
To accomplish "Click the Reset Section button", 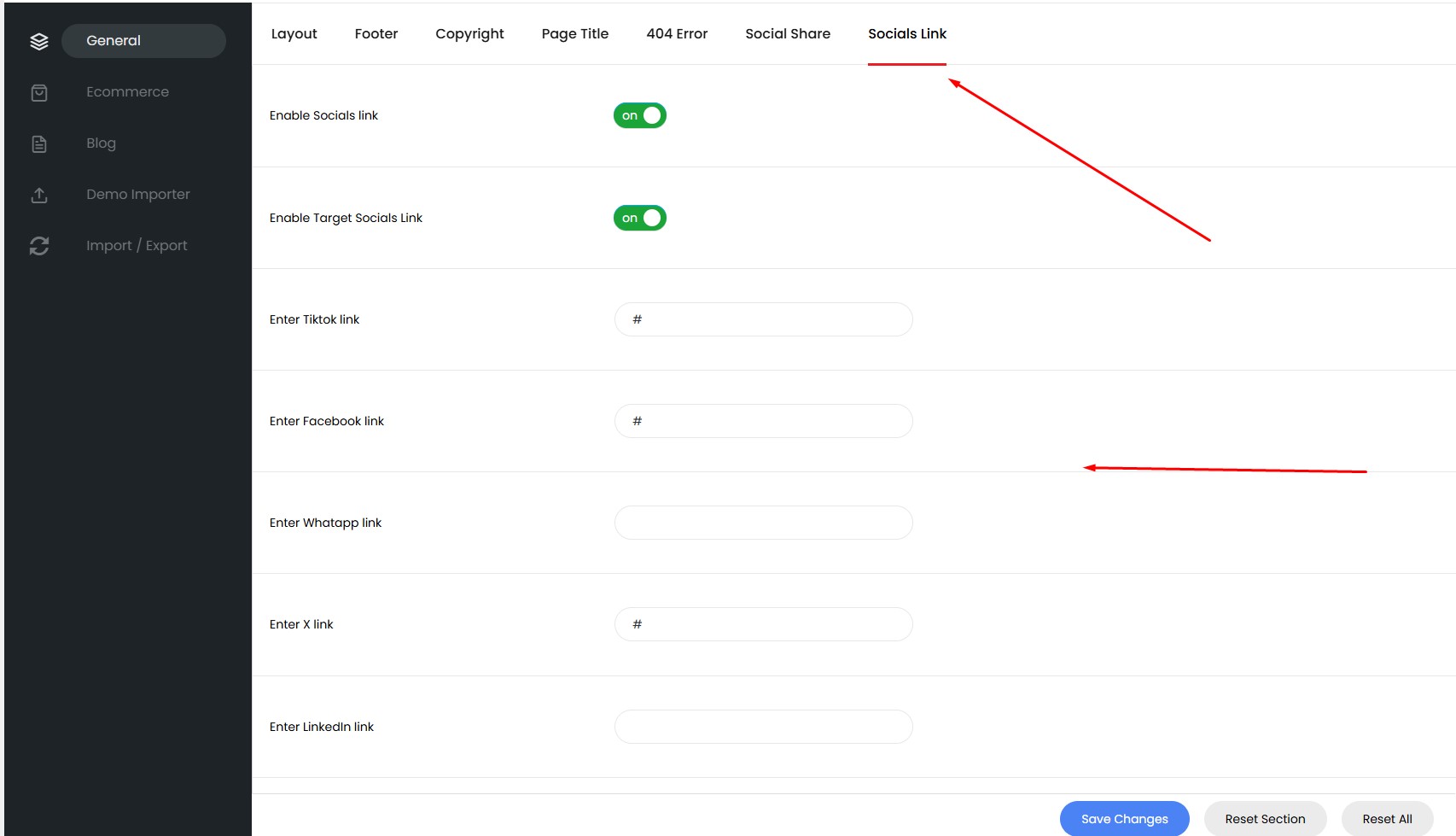I will pos(1265,819).
